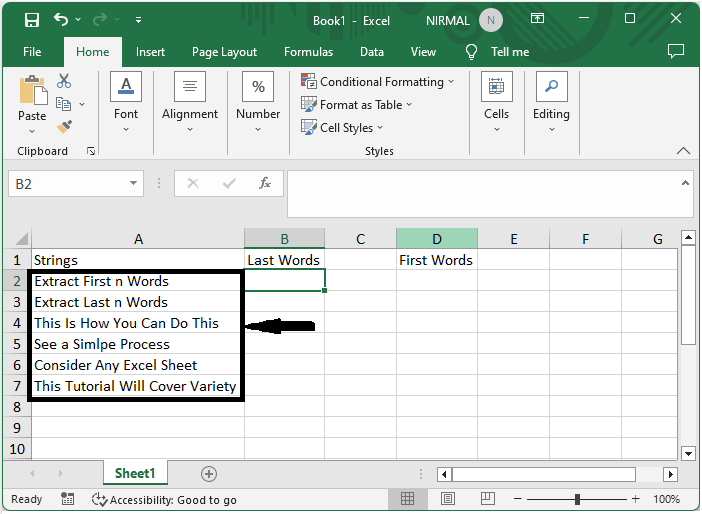
Task: Click the Copy icon
Action: coord(63,104)
